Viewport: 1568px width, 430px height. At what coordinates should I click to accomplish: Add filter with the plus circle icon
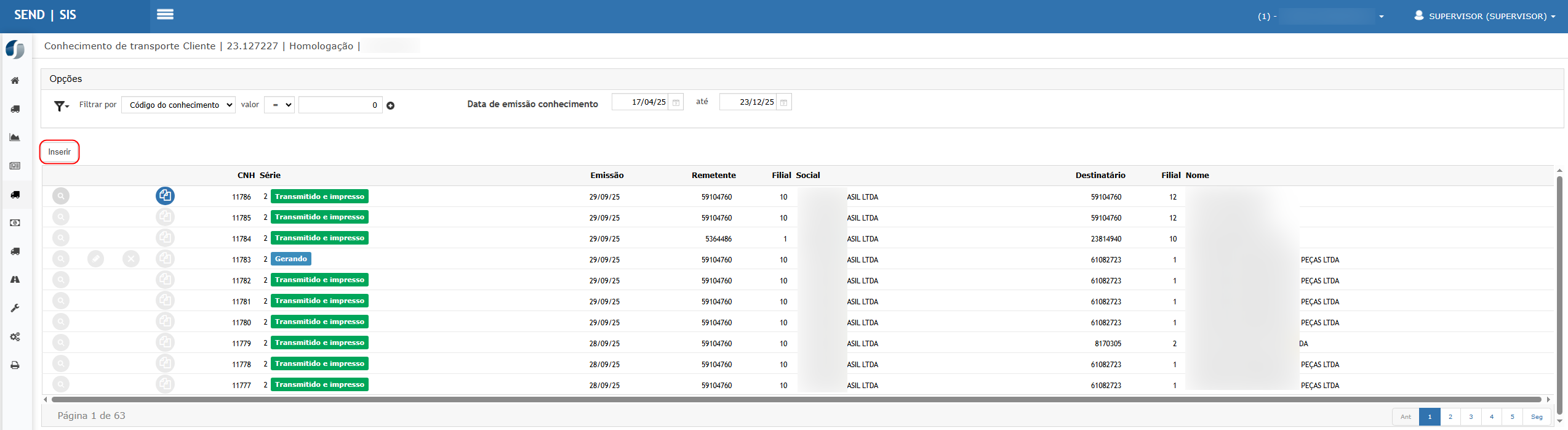coord(390,106)
